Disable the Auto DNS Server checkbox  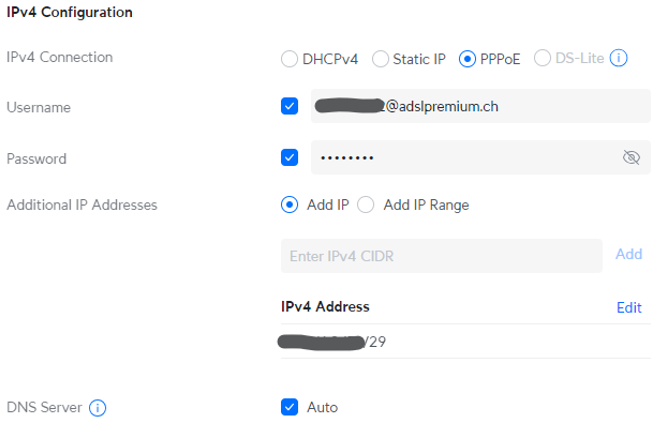coord(289,407)
